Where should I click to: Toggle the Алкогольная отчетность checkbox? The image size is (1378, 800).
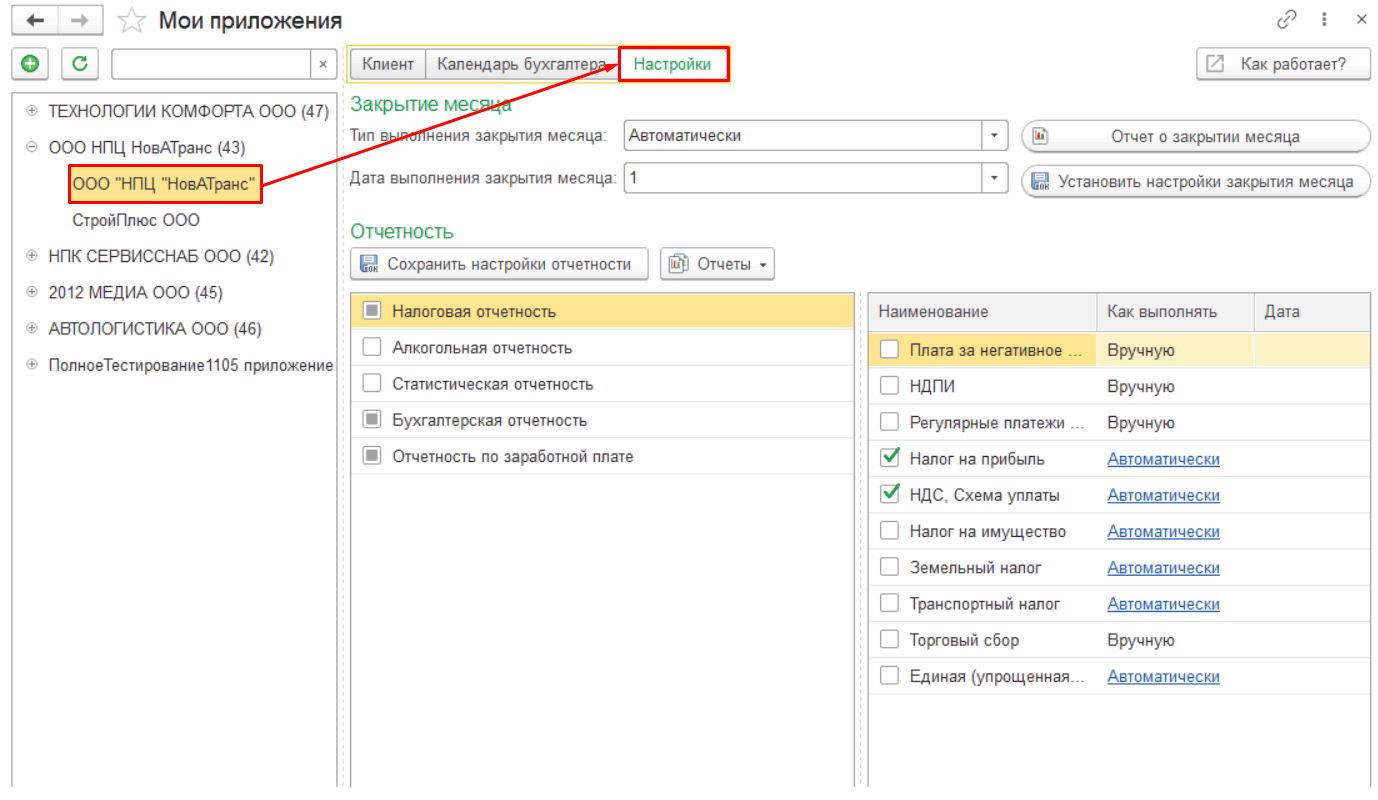click(372, 348)
